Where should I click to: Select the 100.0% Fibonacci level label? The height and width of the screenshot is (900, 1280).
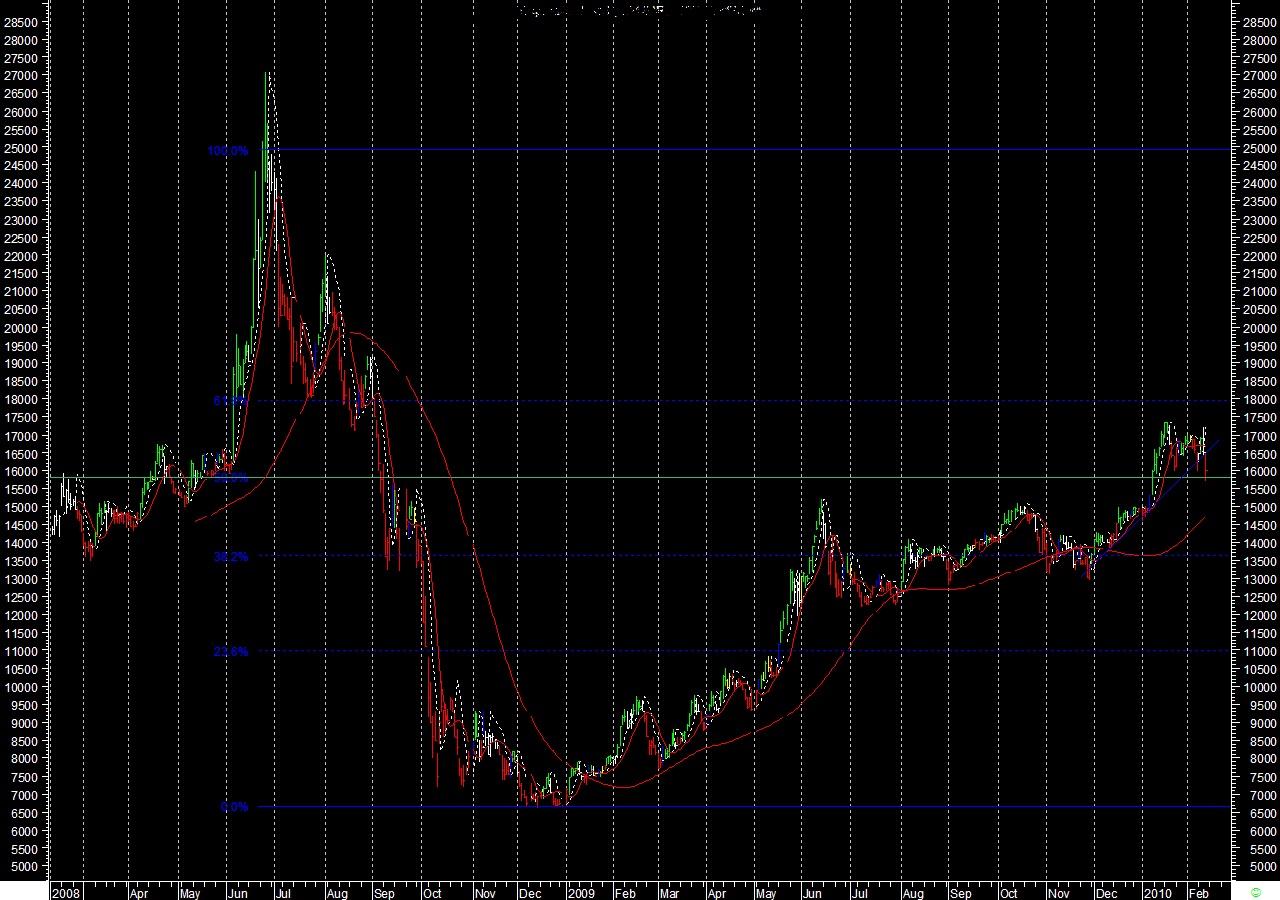click(227, 151)
